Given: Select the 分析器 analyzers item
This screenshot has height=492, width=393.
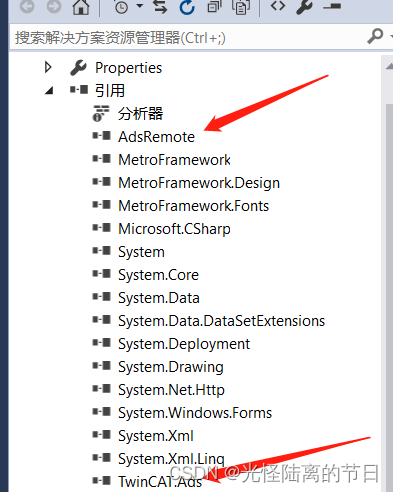Looking at the screenshot, I should click(140, 114).
